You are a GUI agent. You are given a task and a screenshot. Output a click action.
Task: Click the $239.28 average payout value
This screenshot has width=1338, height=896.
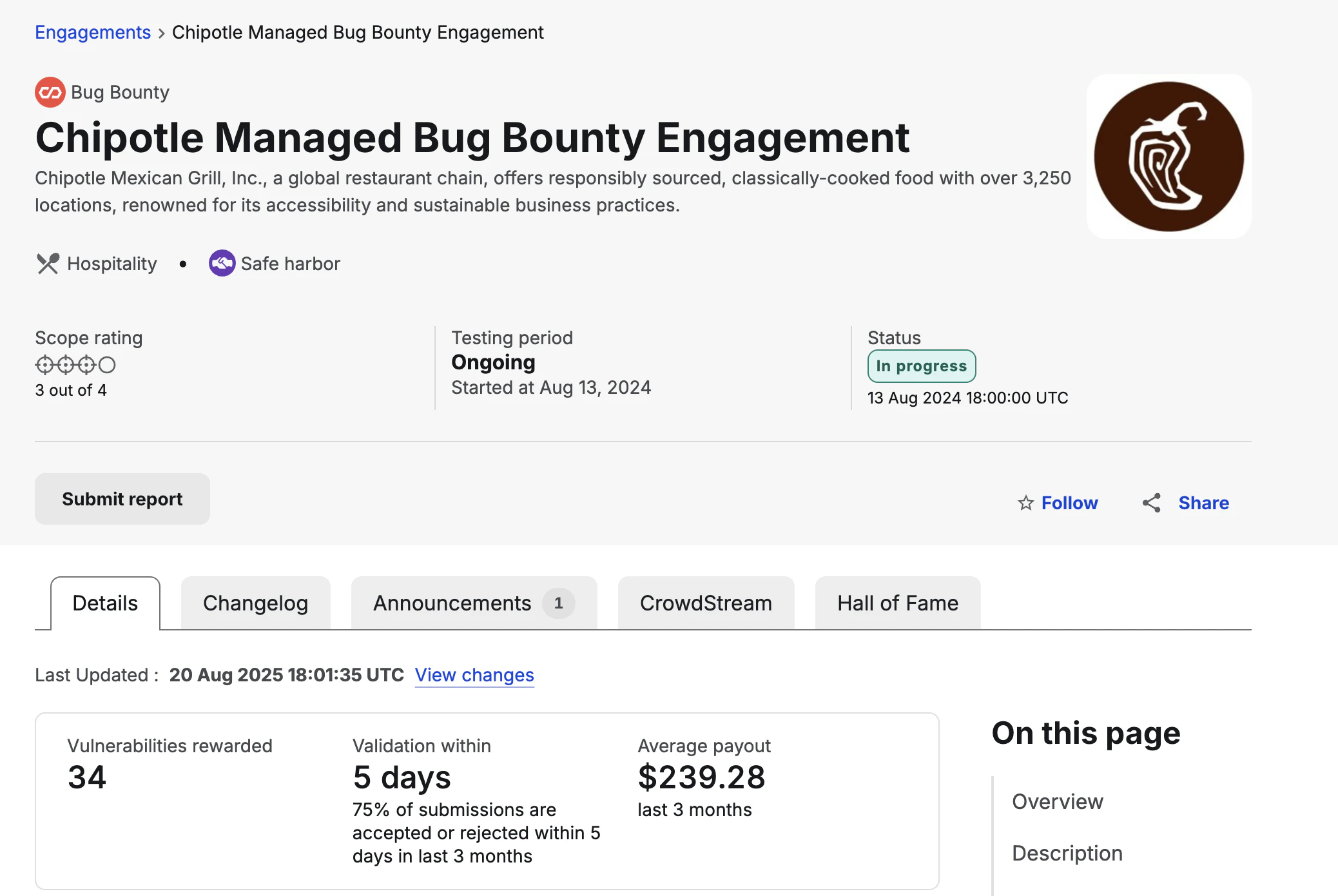[x=701, y=777]
